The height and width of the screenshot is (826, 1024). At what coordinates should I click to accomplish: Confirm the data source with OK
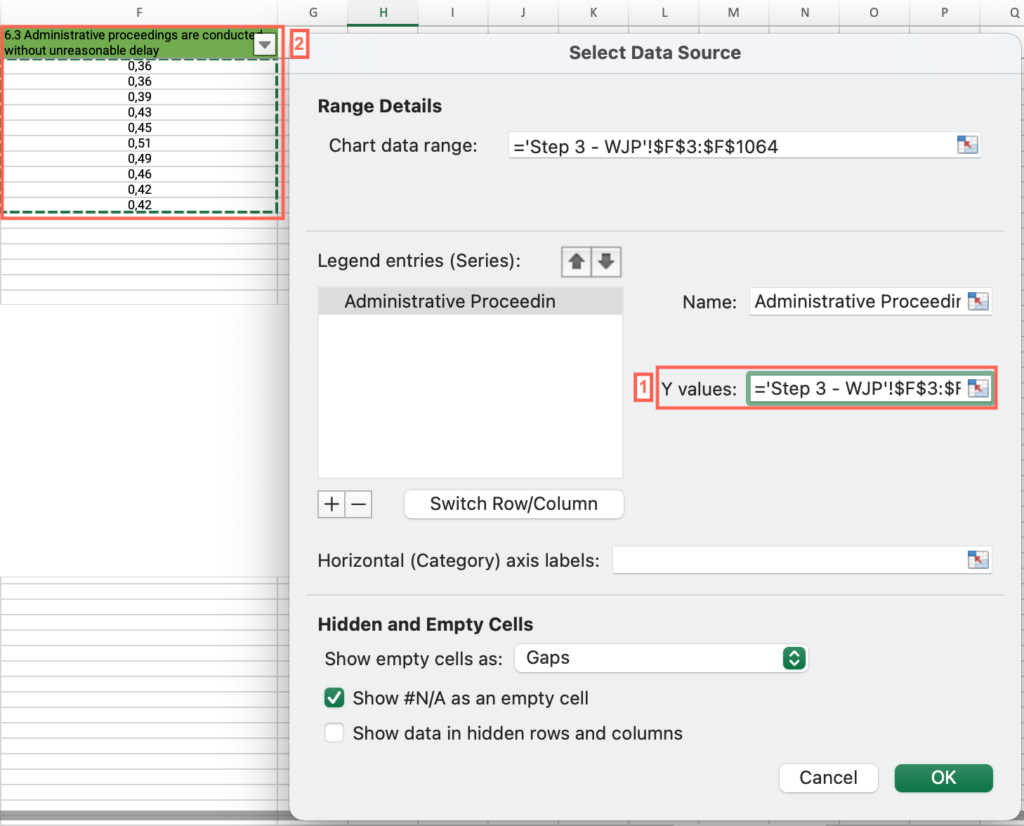943,778
